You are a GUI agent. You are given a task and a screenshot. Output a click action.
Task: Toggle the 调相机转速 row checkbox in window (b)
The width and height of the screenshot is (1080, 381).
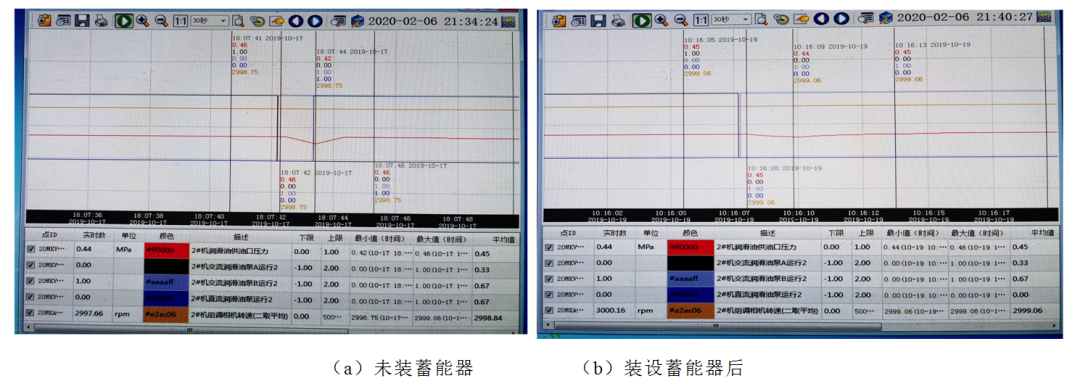click(x=549, y=311)
